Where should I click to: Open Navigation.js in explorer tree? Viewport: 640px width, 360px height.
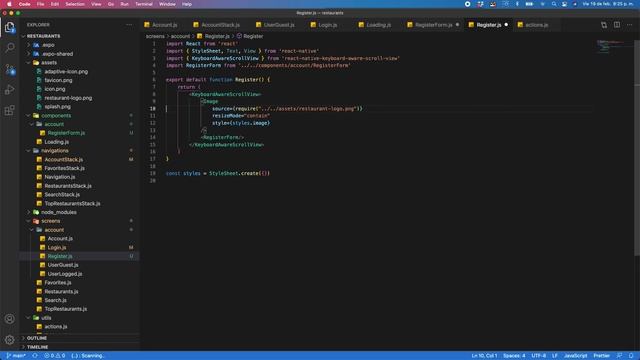click(60, 177)
